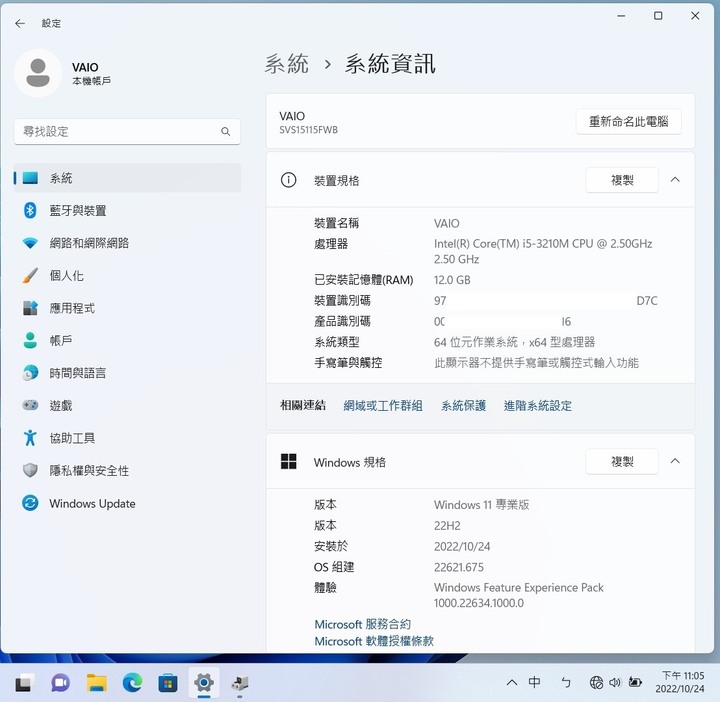Image resolution: width=720 pixels, height=702 pixels.
Task: Go back with the arrow beside 設定
Action: [x=20, y=23]
